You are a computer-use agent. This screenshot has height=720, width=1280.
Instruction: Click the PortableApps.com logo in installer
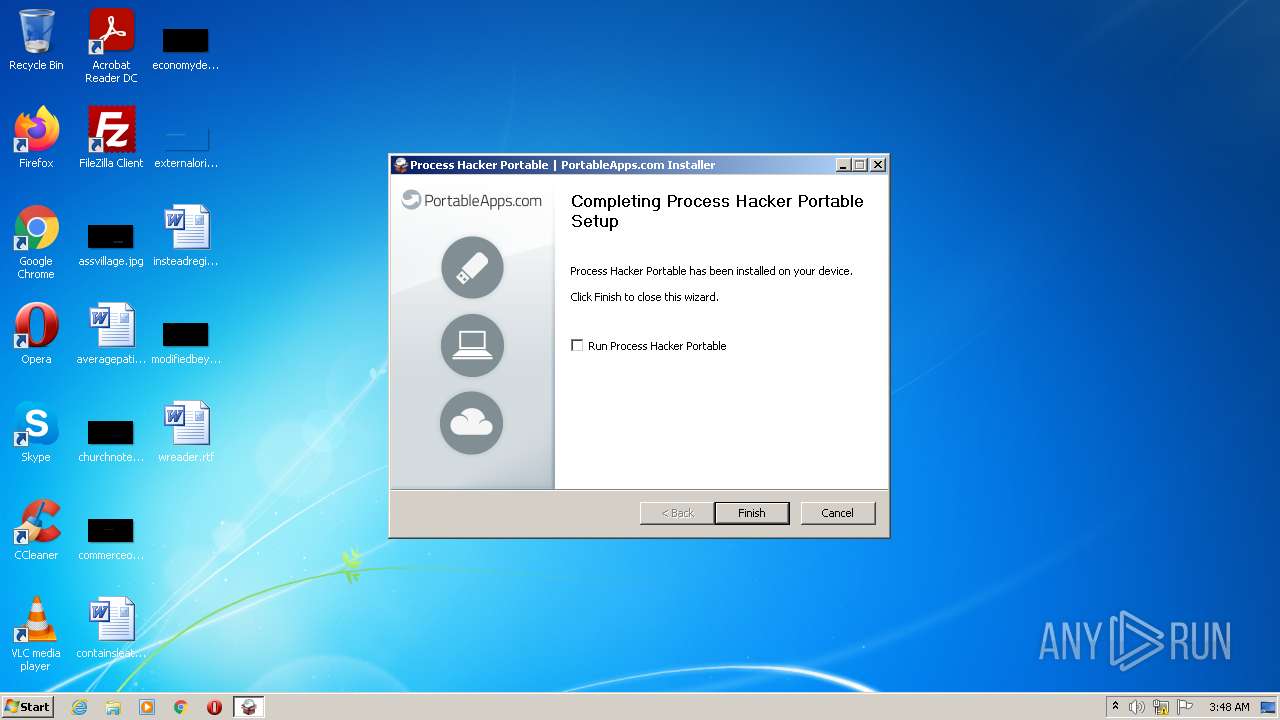click(472, 200)
